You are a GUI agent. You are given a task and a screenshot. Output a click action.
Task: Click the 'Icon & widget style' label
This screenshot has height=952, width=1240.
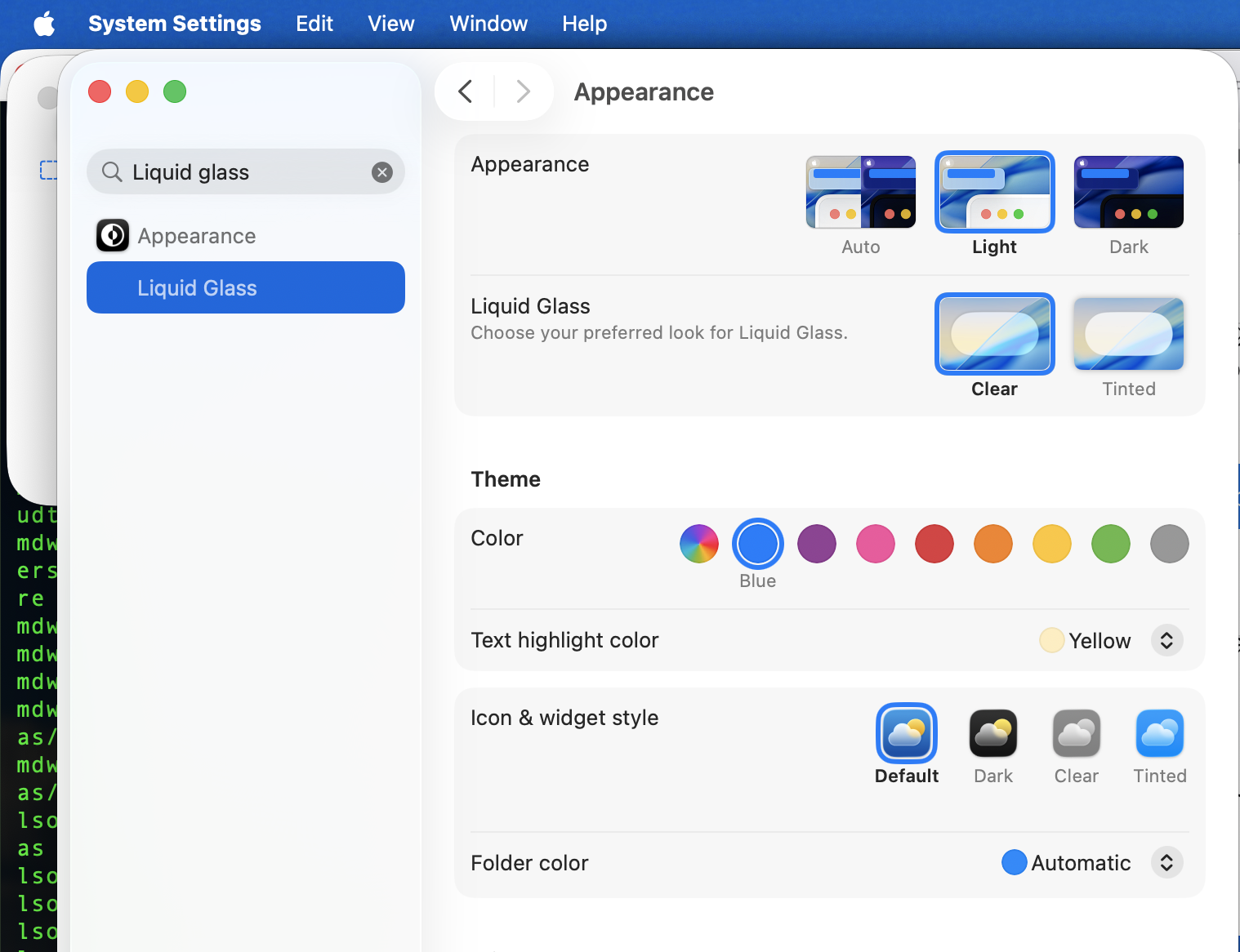point(564,718)
